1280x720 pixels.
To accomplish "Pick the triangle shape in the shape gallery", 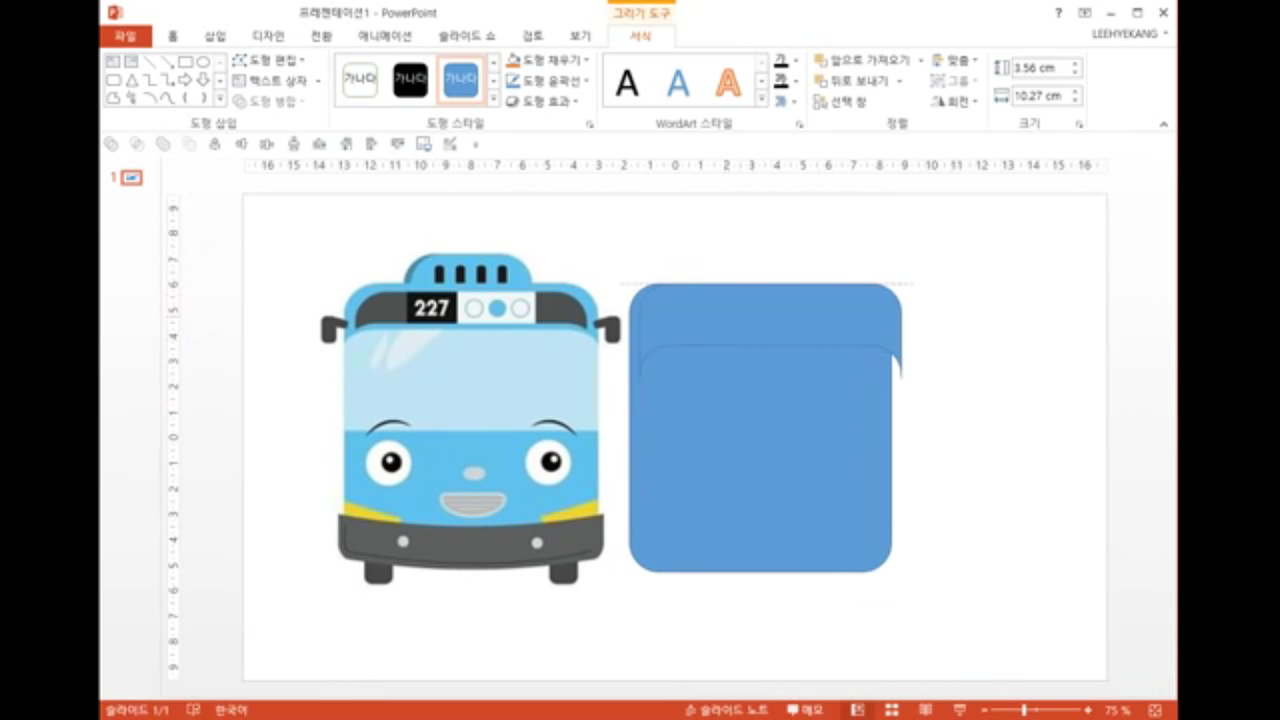I will pyautogui.click(x=132, y=80).
